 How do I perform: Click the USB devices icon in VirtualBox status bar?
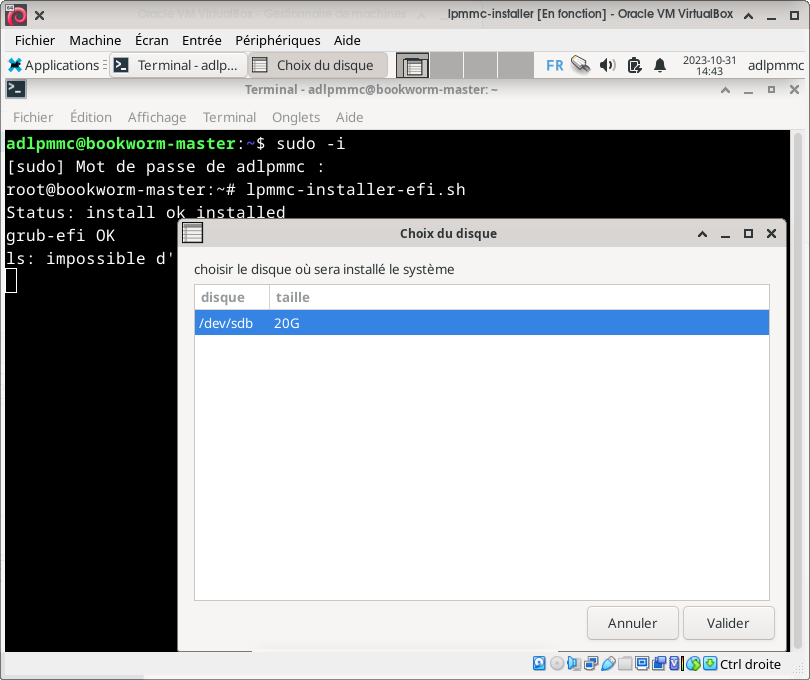click(x=608, y=664)
